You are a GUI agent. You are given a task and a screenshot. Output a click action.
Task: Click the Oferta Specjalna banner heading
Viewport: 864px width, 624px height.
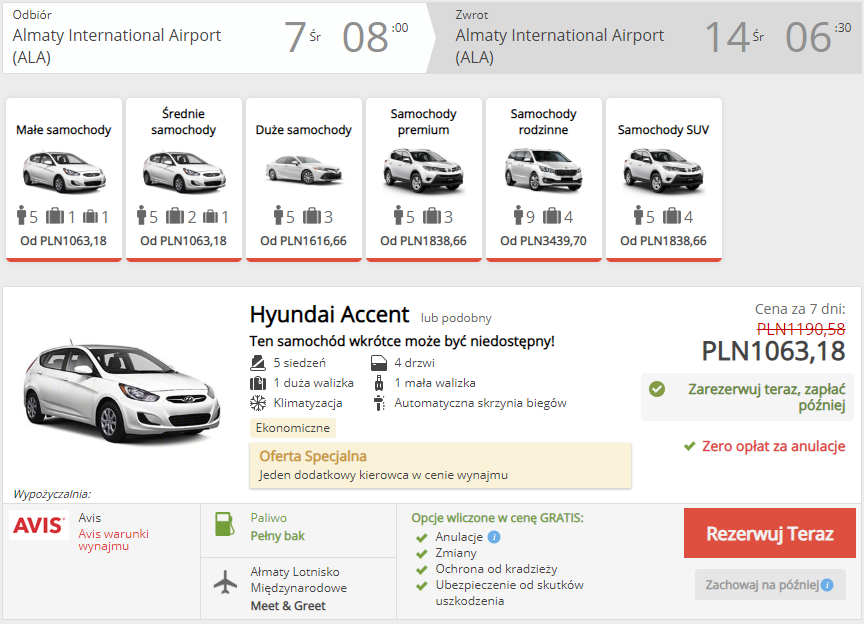(x=313, y=456)
